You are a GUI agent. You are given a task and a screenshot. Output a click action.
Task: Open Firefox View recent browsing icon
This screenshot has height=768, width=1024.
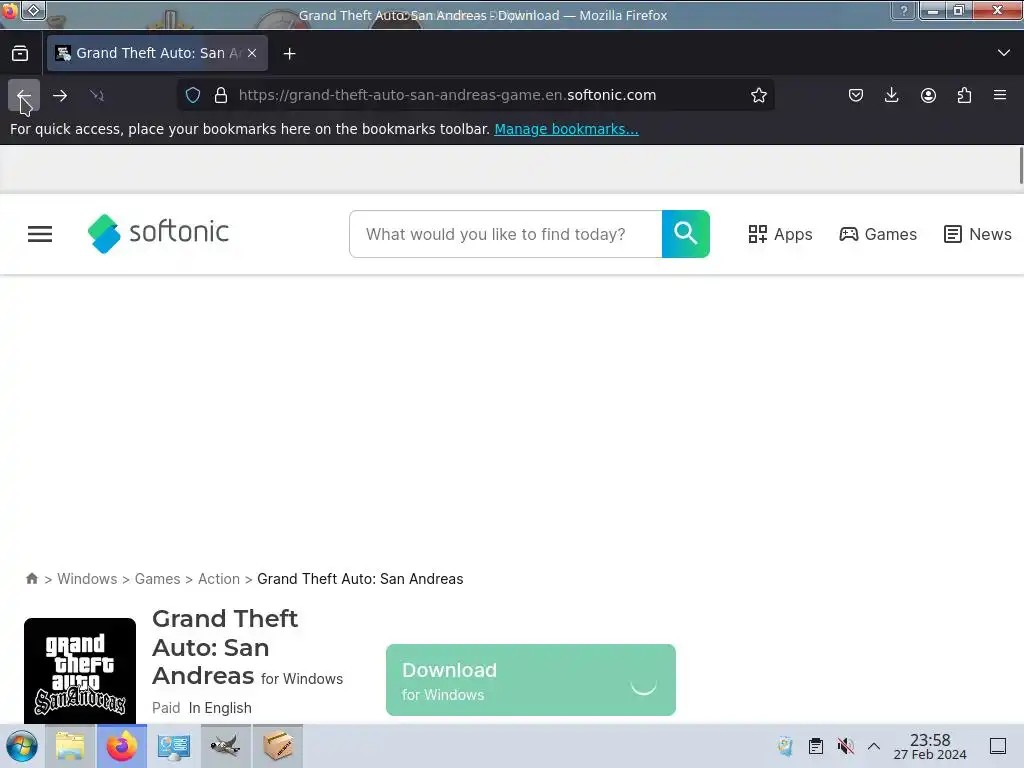point(20,54)
